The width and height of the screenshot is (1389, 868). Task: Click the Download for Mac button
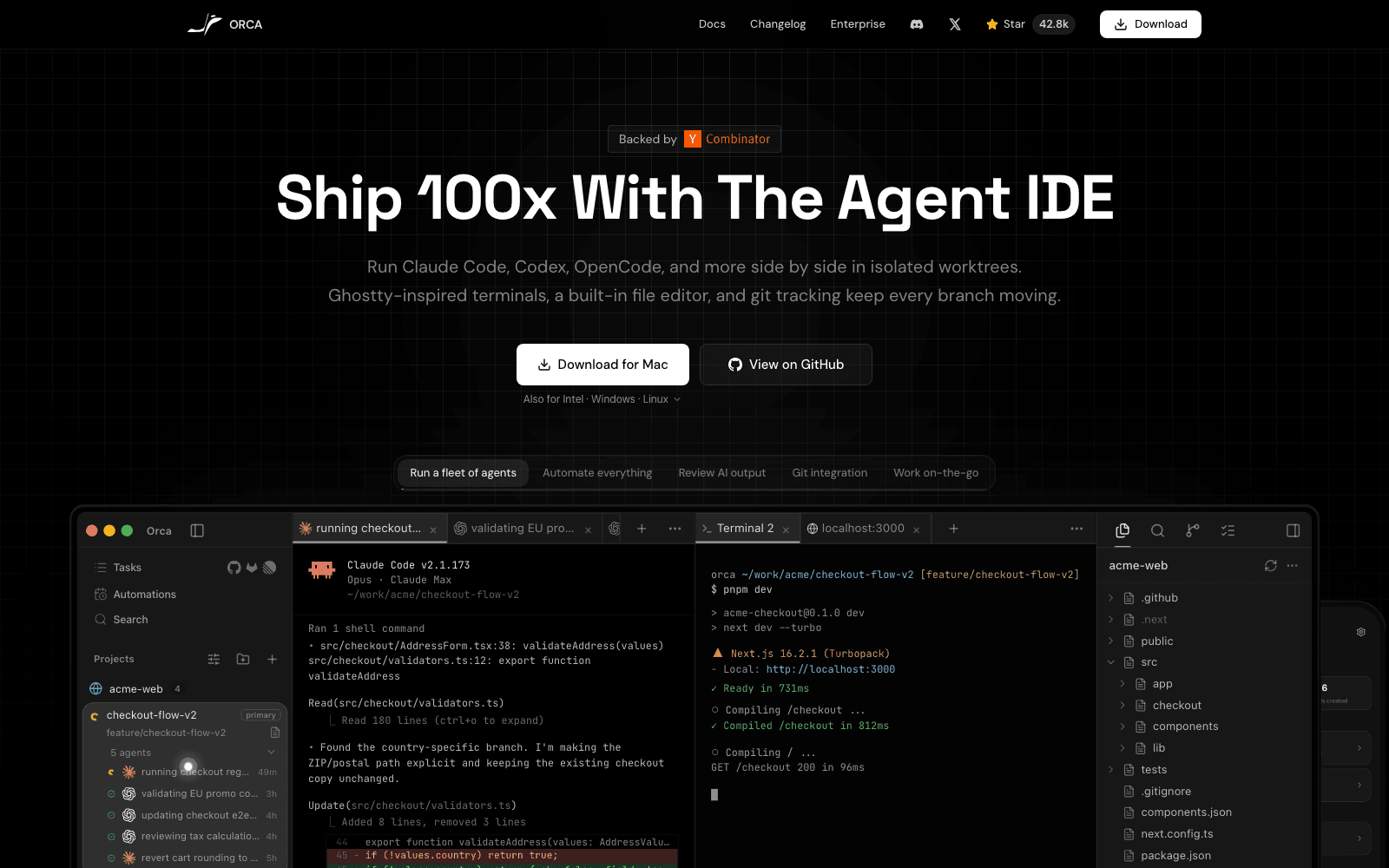[x=602, y=365]
